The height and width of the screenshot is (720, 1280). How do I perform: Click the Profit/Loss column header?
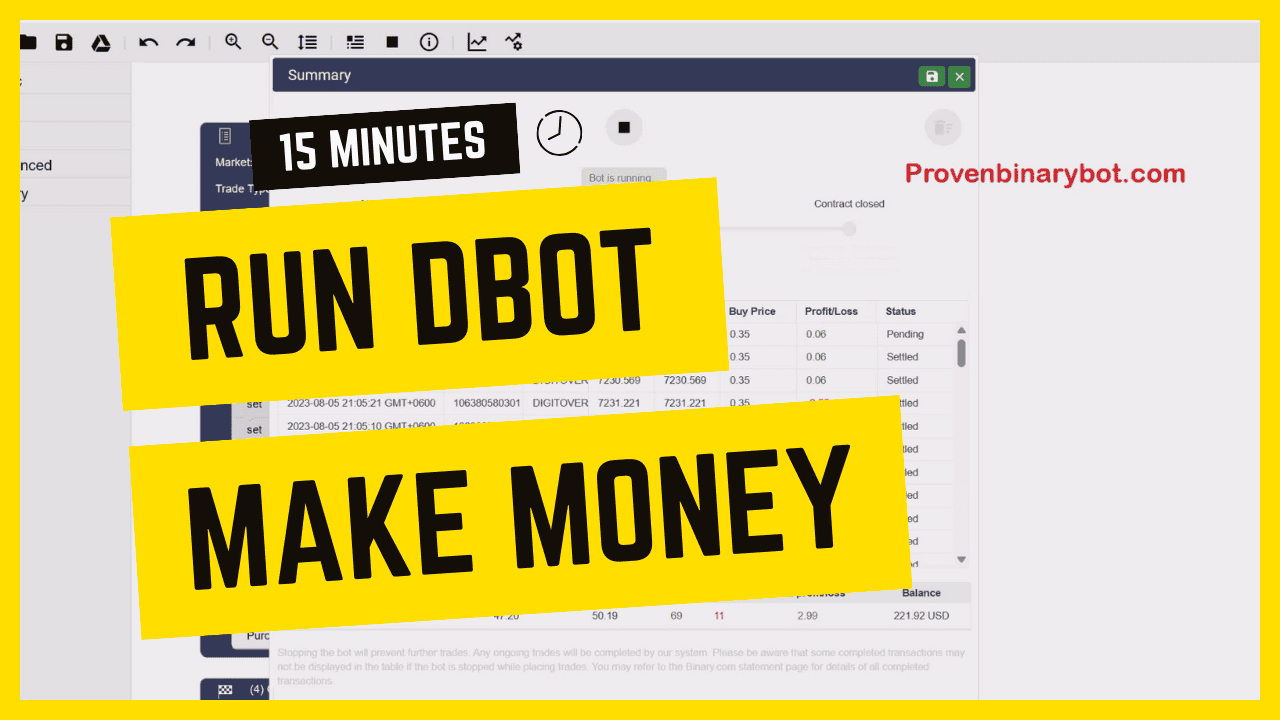click(831, 311)
